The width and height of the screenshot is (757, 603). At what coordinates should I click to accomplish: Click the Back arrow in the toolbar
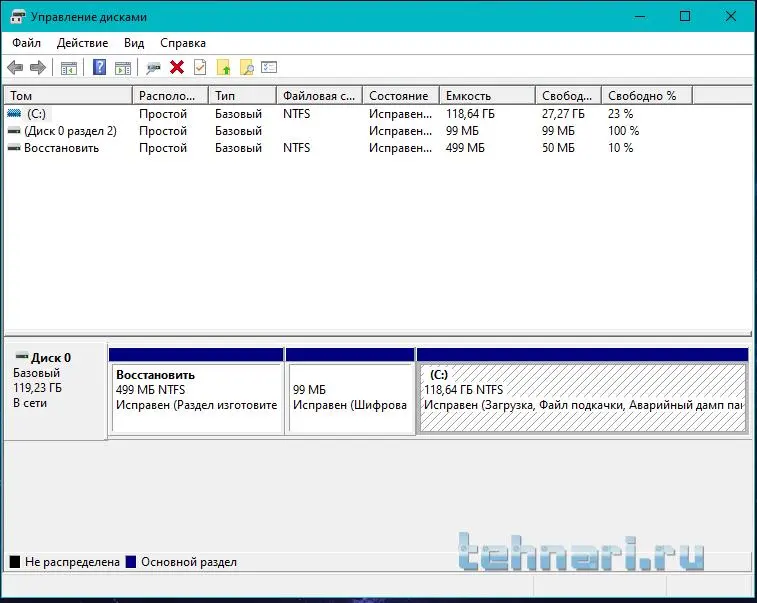click(x=15, y=68)
